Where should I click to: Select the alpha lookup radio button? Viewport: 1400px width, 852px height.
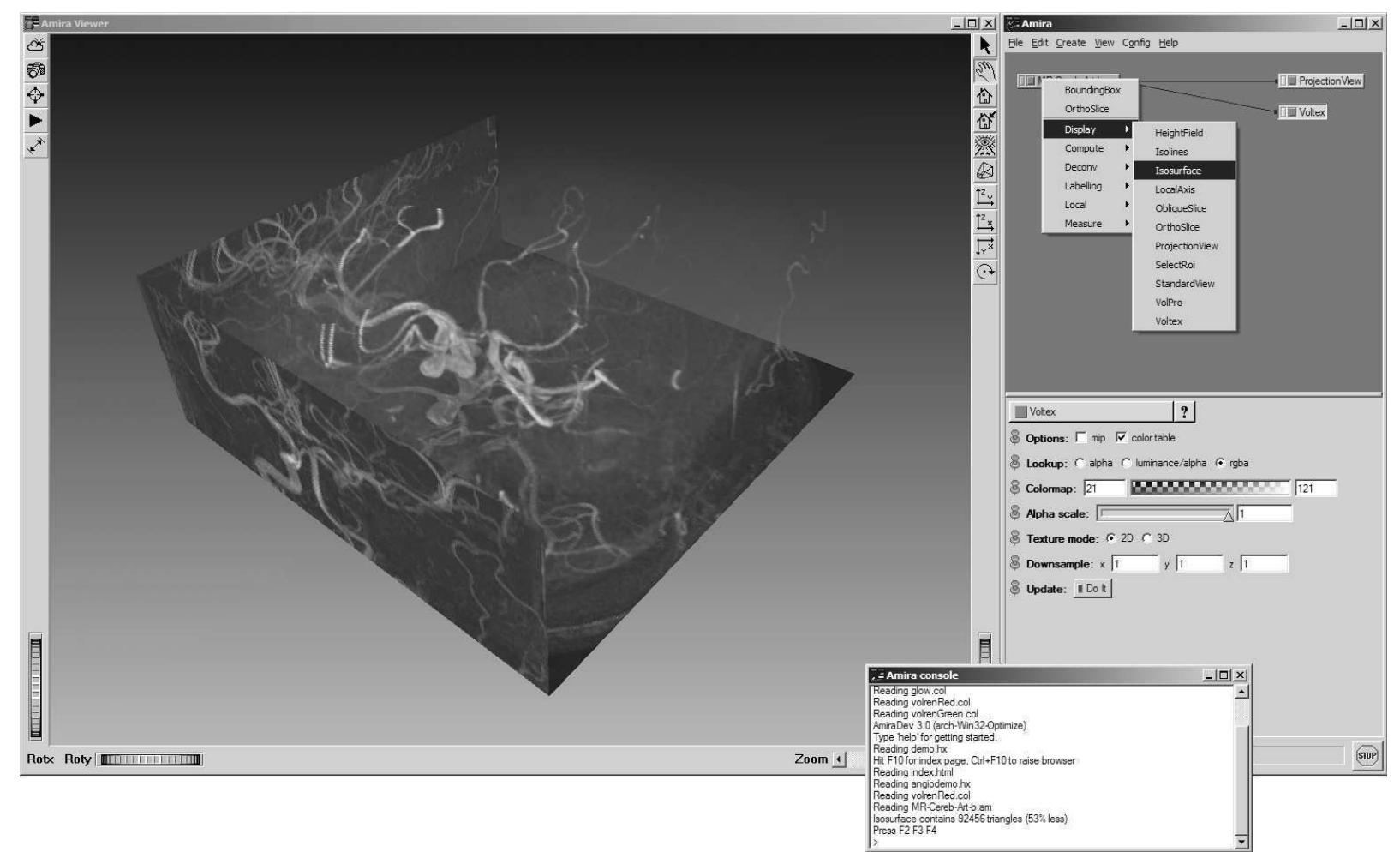tap(1080, 463)
